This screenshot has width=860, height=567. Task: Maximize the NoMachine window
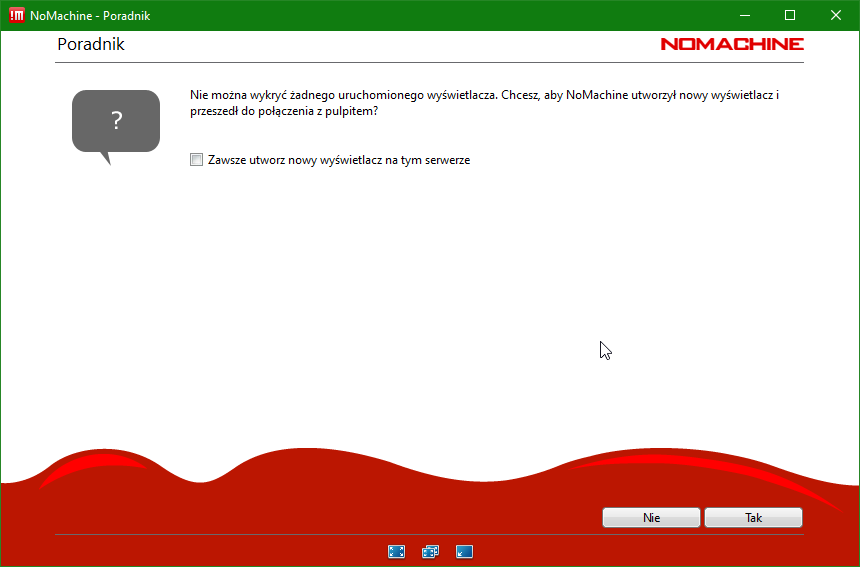coord(790,15)
